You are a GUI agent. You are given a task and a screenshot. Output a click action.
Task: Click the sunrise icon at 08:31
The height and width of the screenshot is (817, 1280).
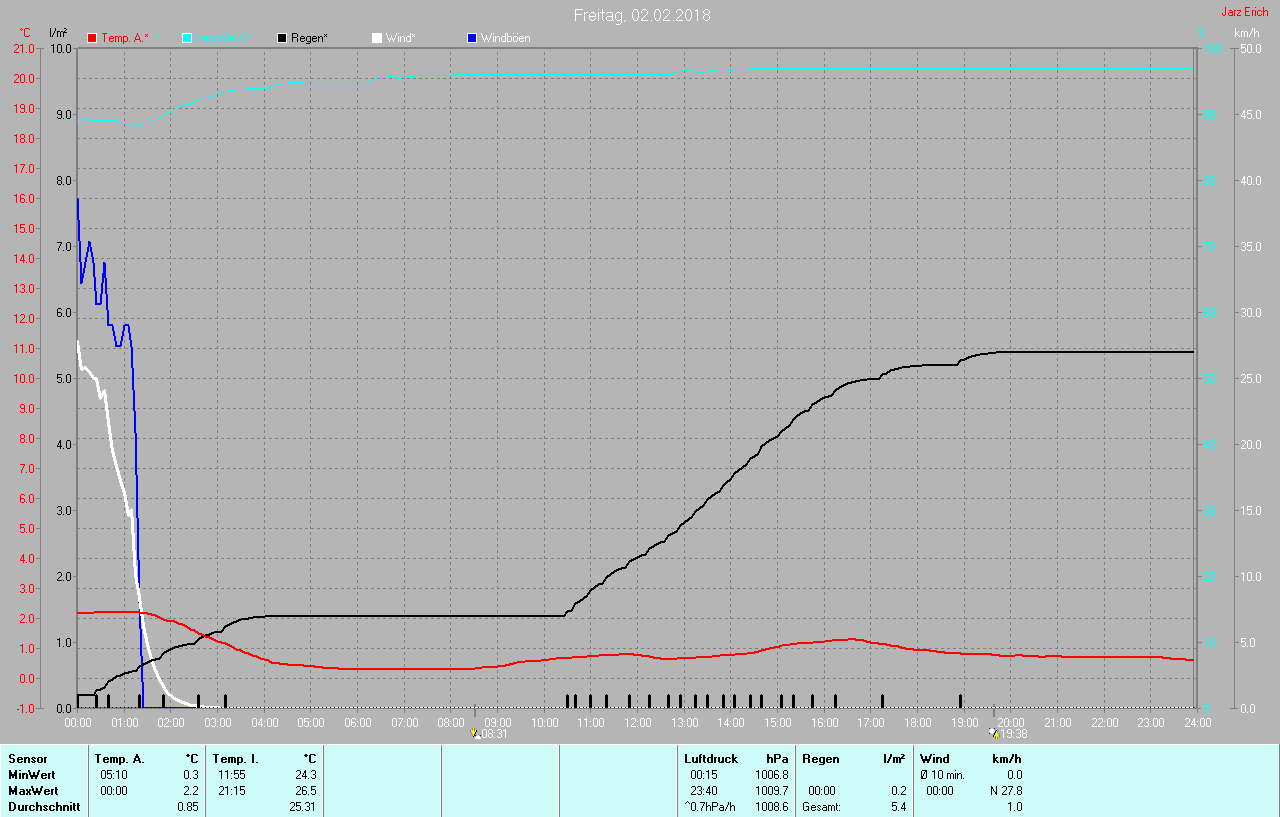[x=476, y=733]
